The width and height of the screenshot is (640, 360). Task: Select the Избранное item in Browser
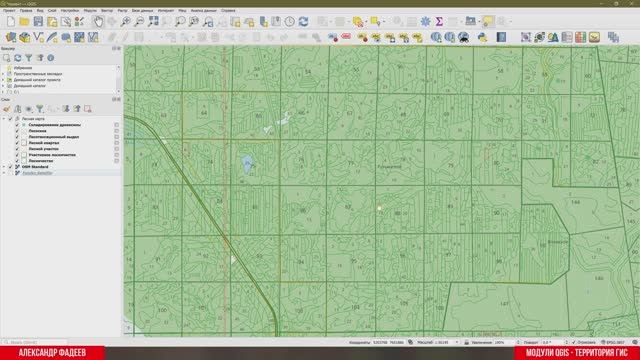[23, 68]
